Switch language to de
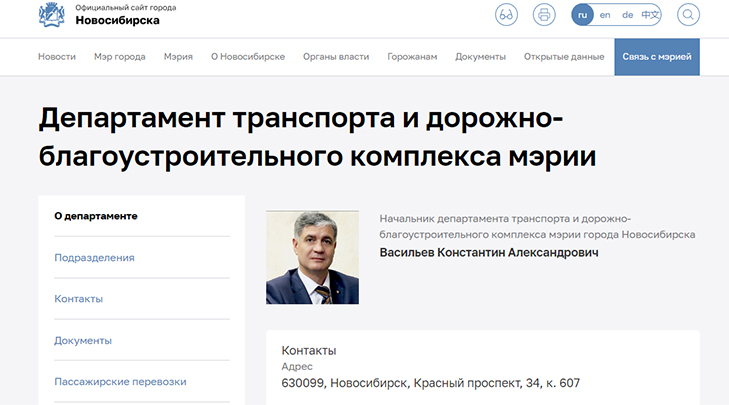This screenshot has width=729, height=405. 628,15
